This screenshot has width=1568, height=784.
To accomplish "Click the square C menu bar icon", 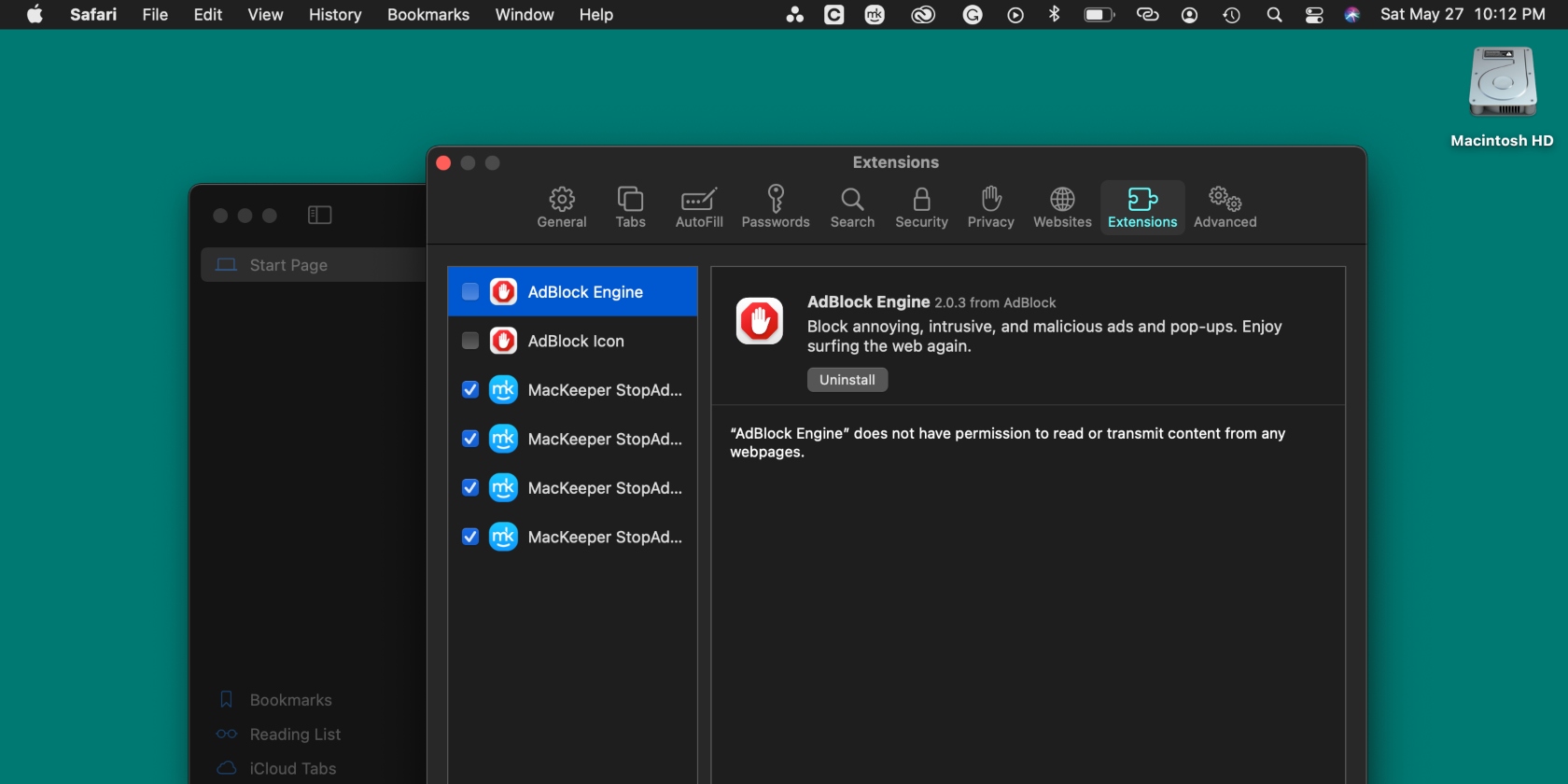I will pos(834,15).
